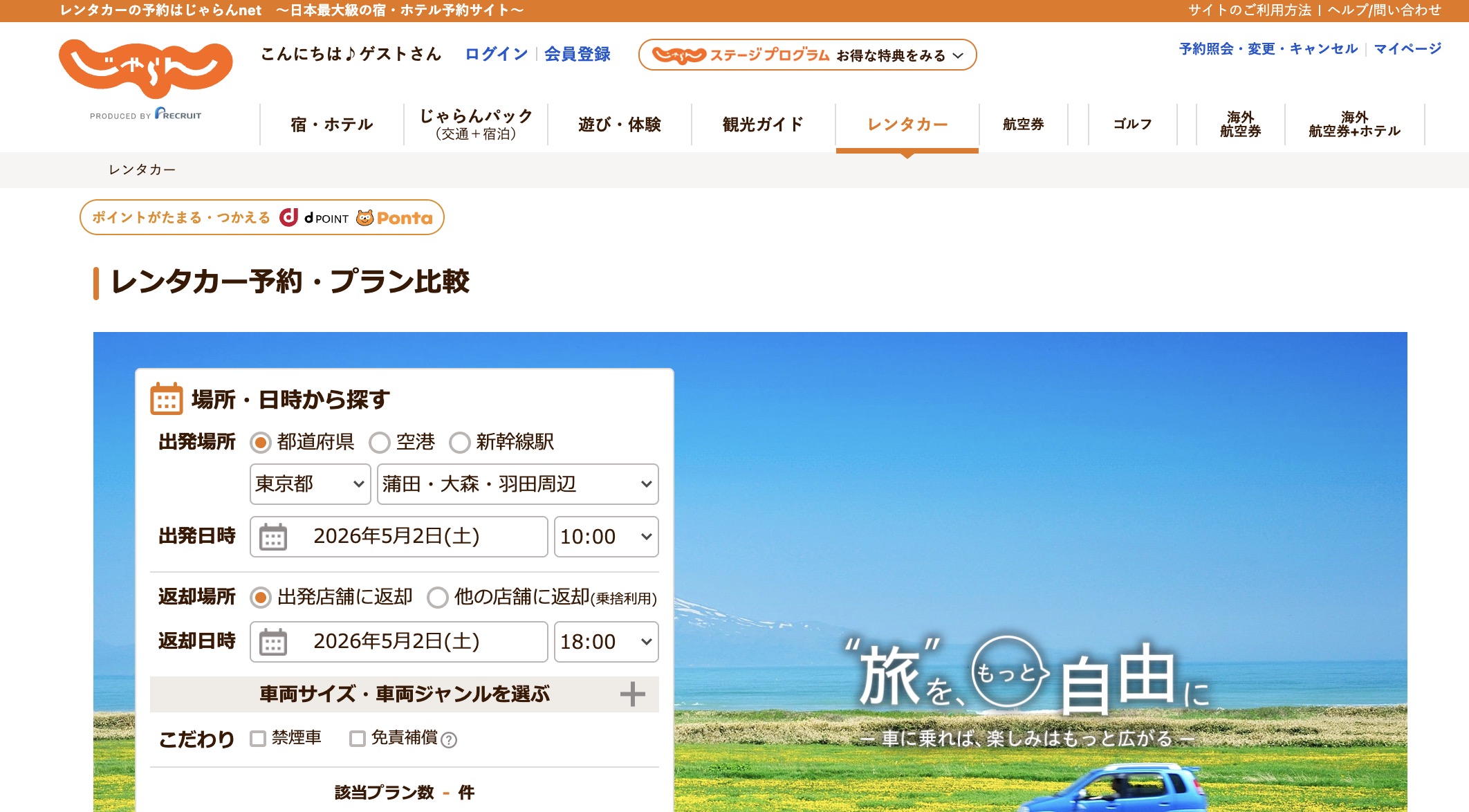Select the 新幹線駅 radio button
The width and height of the screenshot is (1469, 812).
point(460,443)
